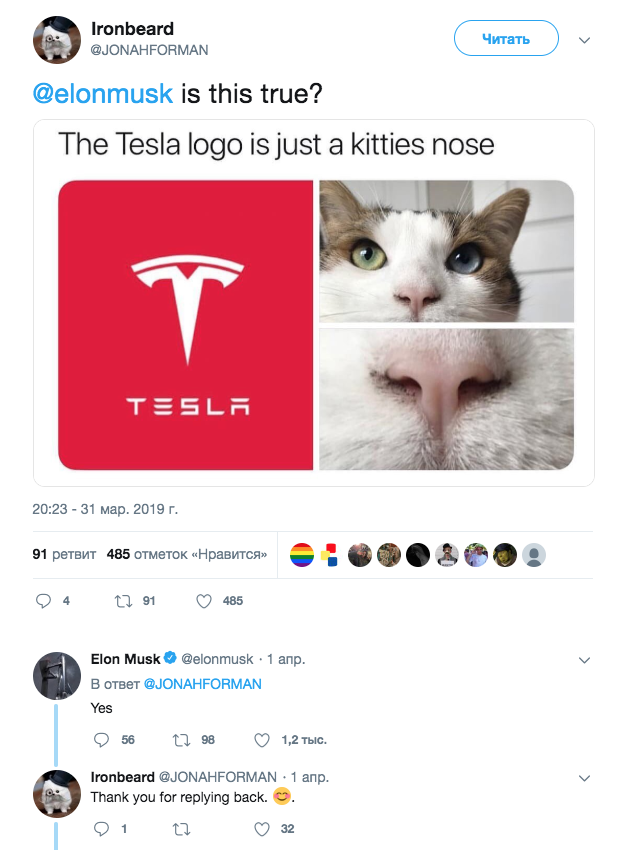The image size is (625, 850).
Task: Expand the options chevron on Elon Musk's reply
Action: pos(585,660)
